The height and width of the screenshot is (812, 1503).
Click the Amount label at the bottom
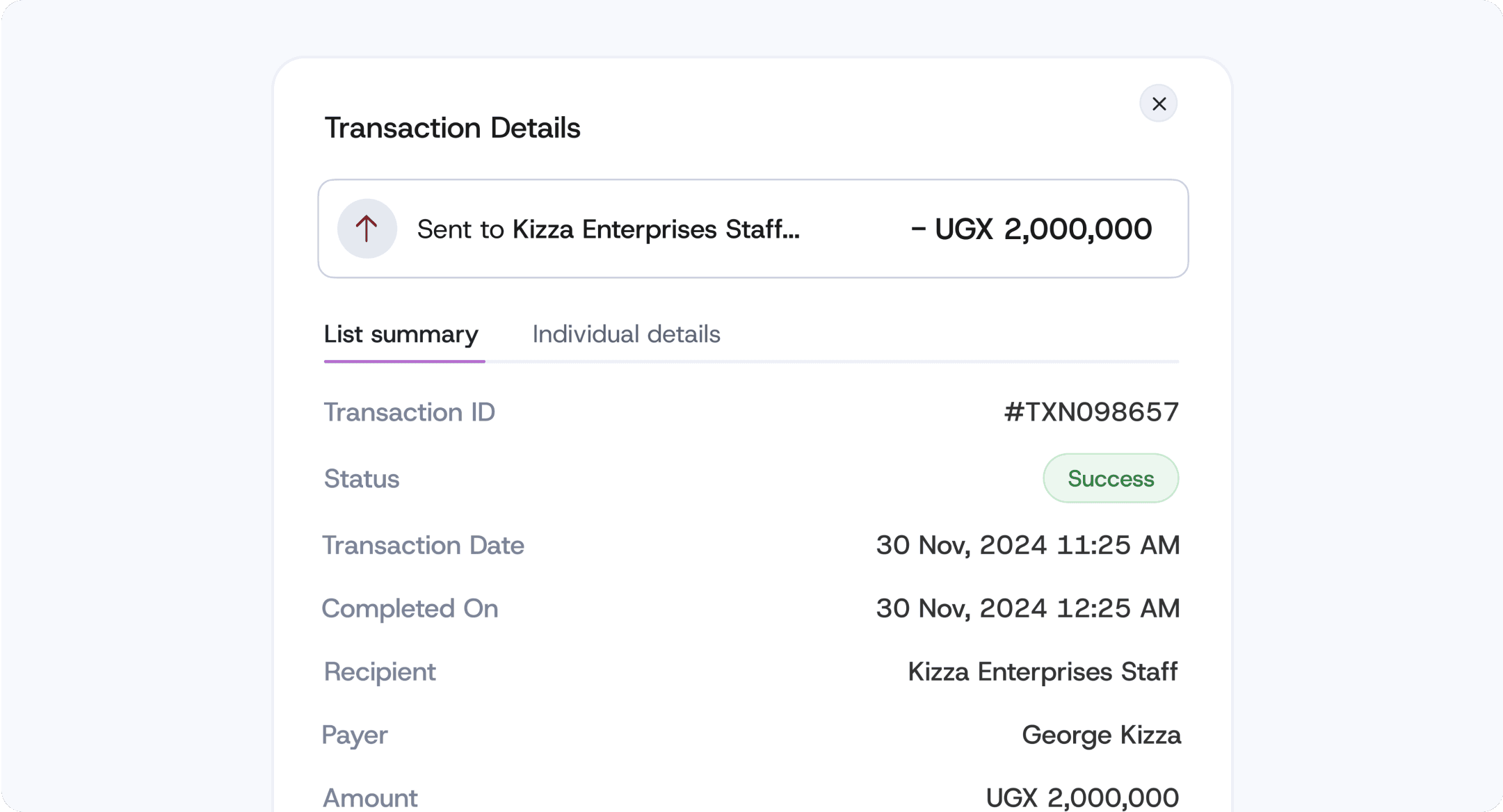(x=369, y=797)
